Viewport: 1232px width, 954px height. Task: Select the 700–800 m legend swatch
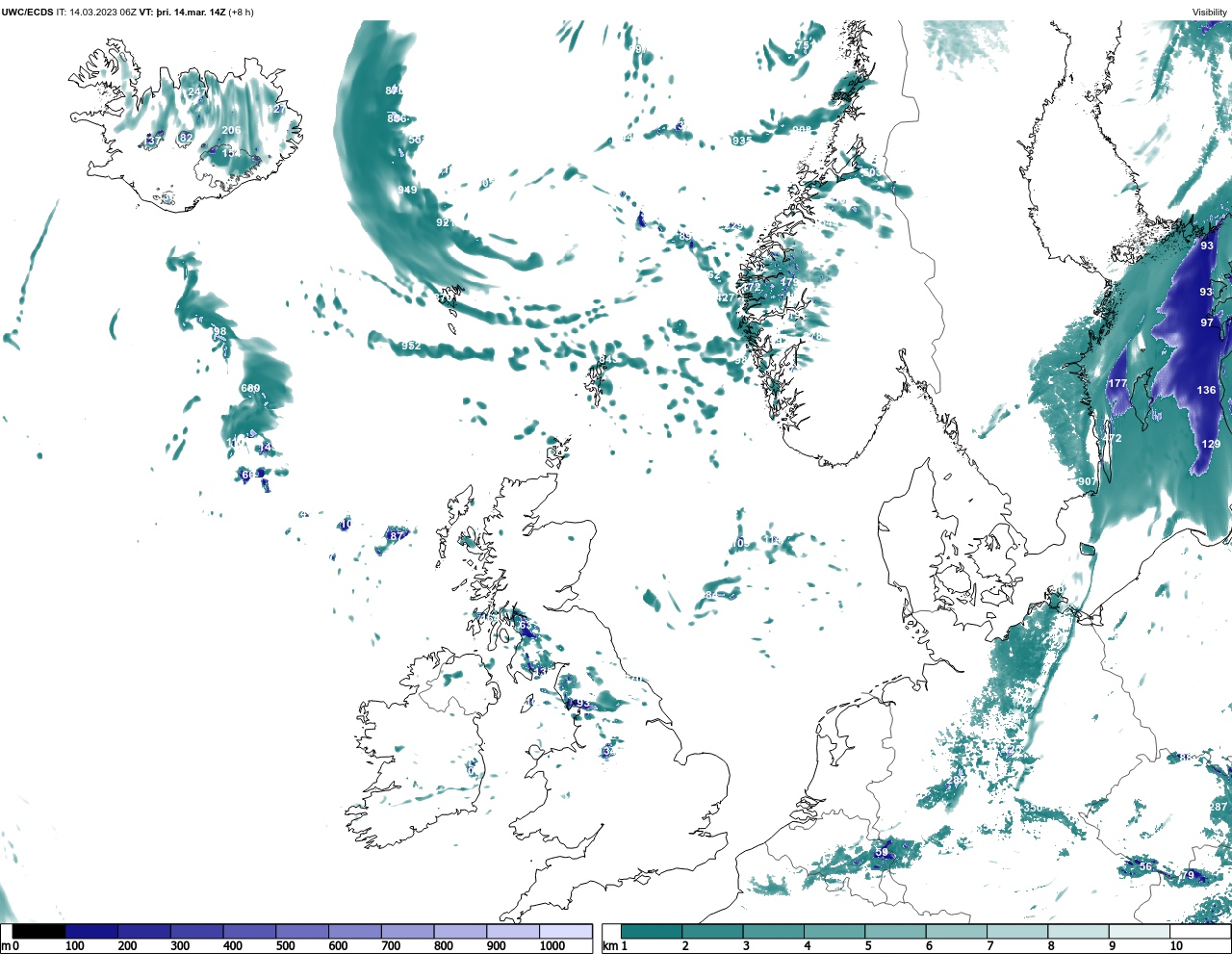[x=407, y=931]
